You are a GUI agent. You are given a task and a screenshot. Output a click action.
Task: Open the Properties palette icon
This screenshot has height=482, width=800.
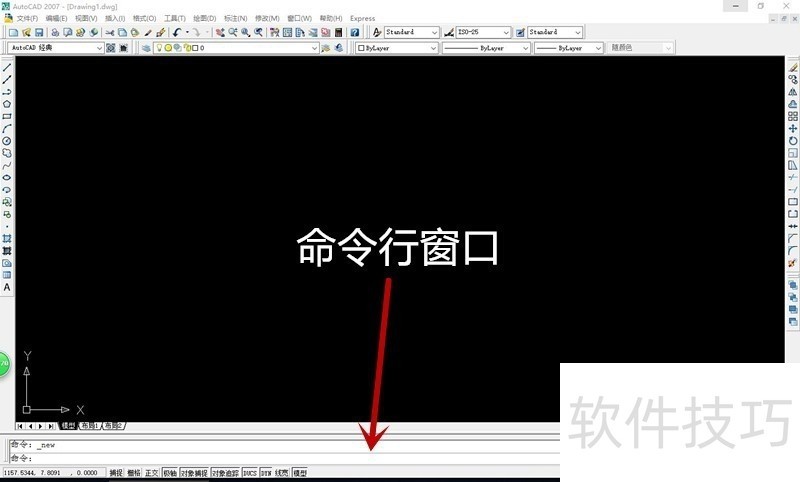click(274, 32)
